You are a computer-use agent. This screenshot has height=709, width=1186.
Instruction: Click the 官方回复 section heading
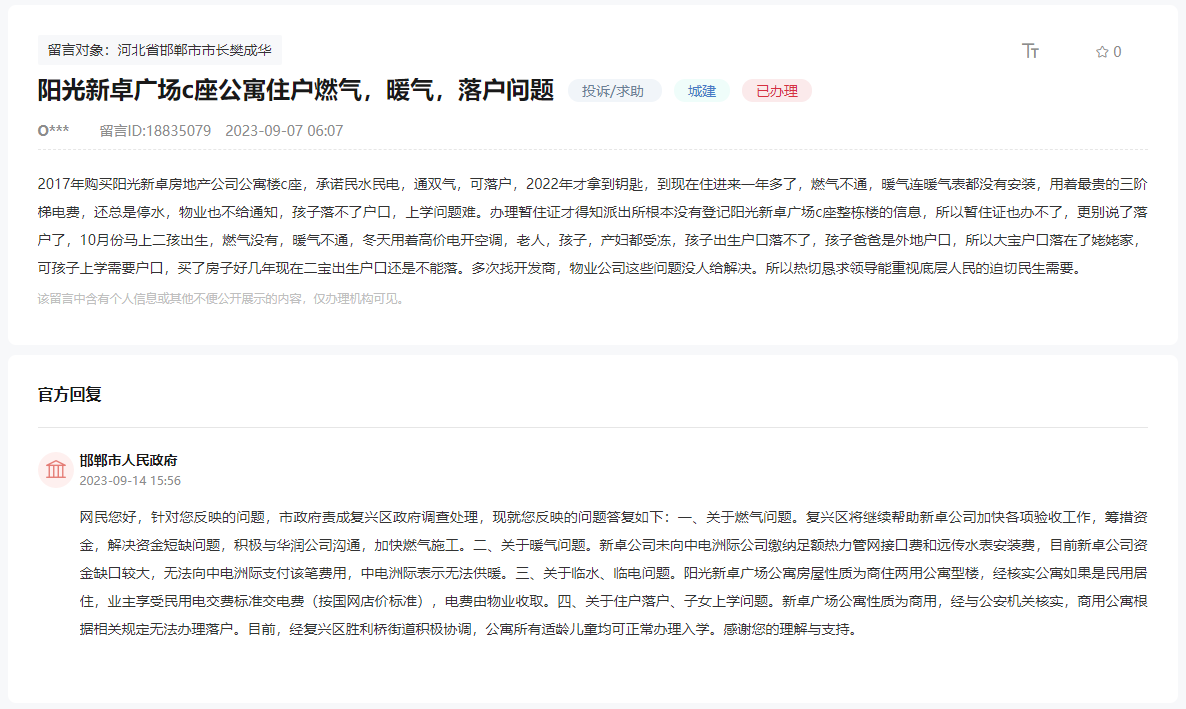point(70,394)
